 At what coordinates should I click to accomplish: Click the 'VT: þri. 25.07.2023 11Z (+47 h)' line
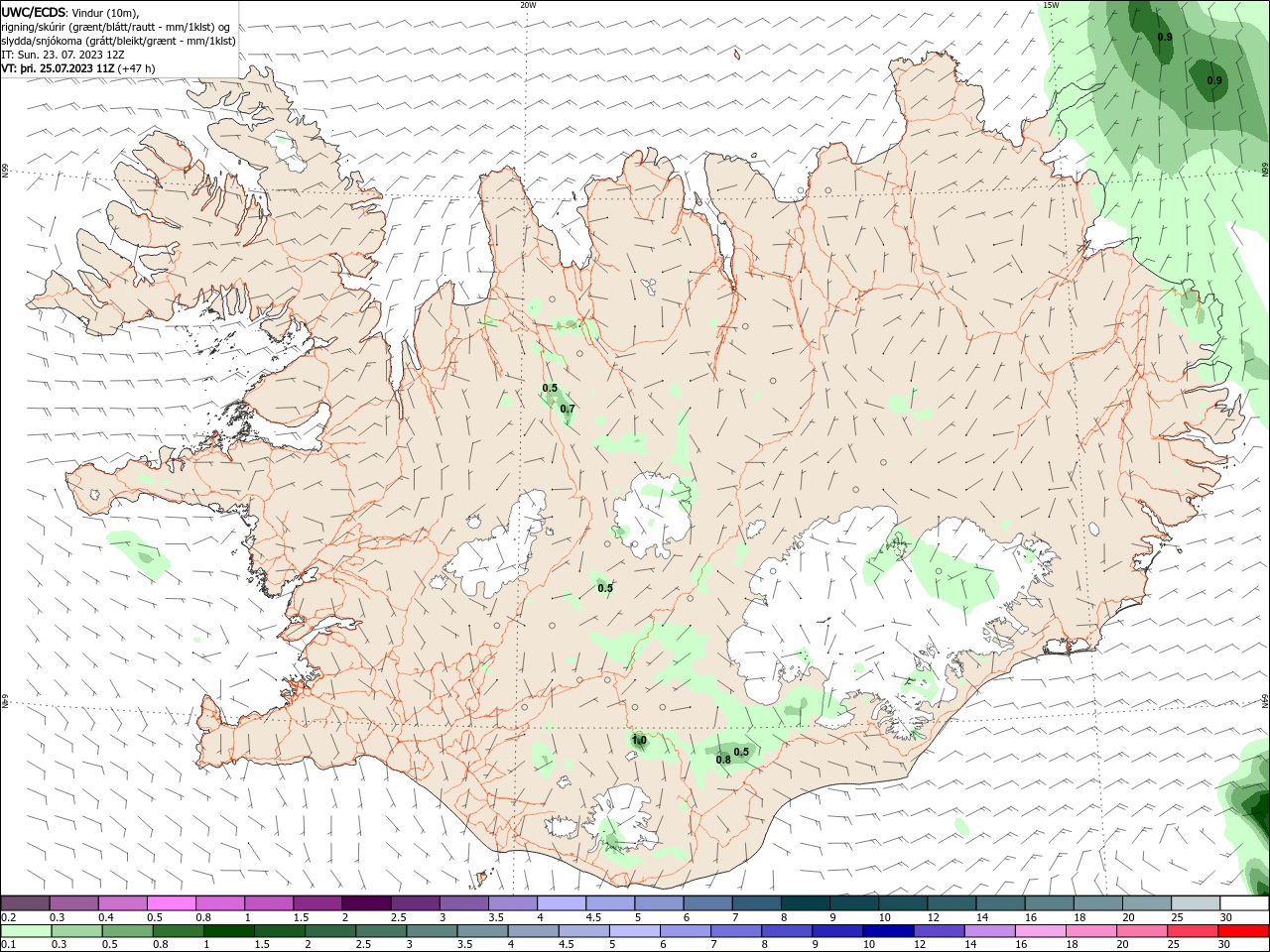[x=78, y=68]
